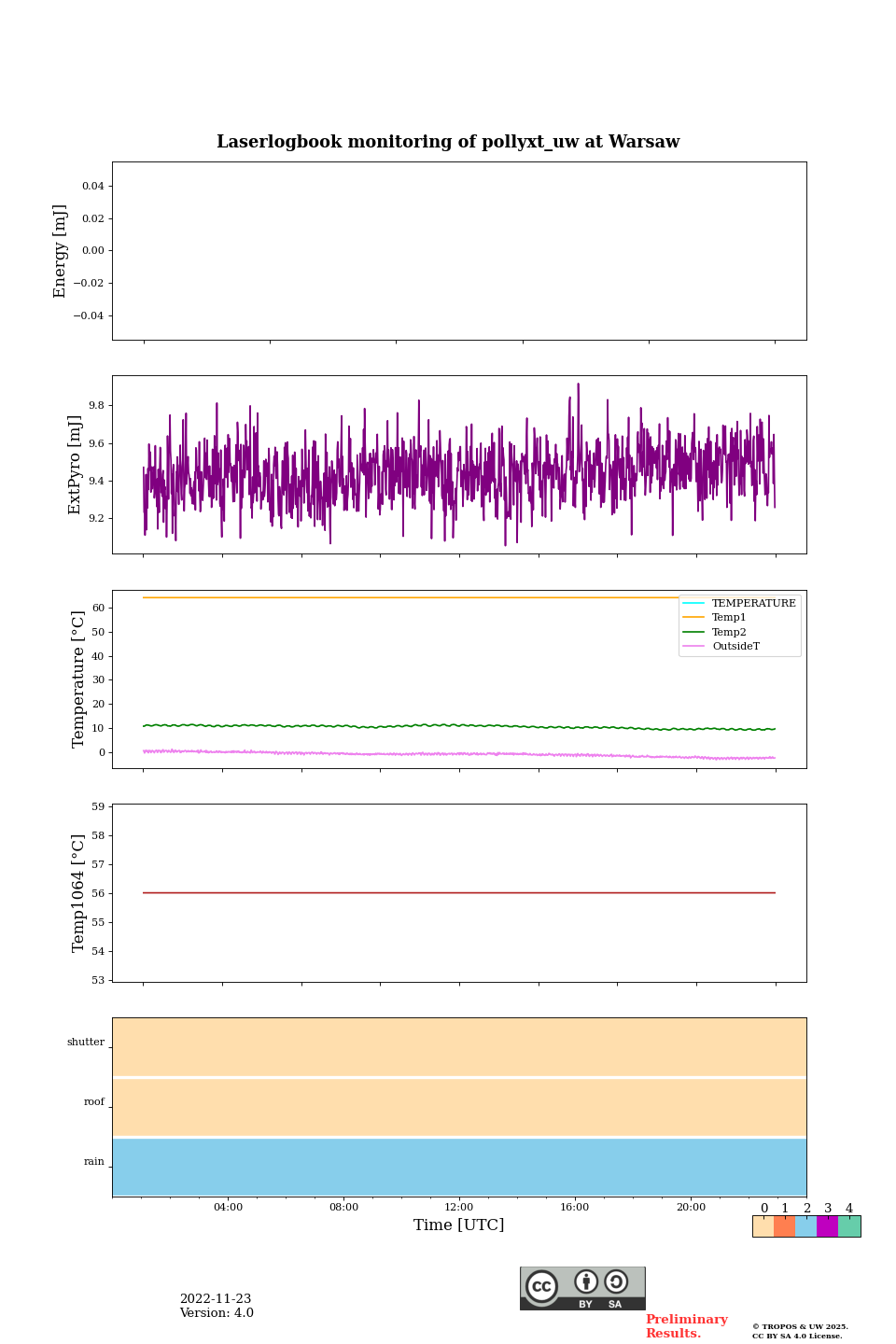
Task: Click the rain row label
Action: 94,1162
